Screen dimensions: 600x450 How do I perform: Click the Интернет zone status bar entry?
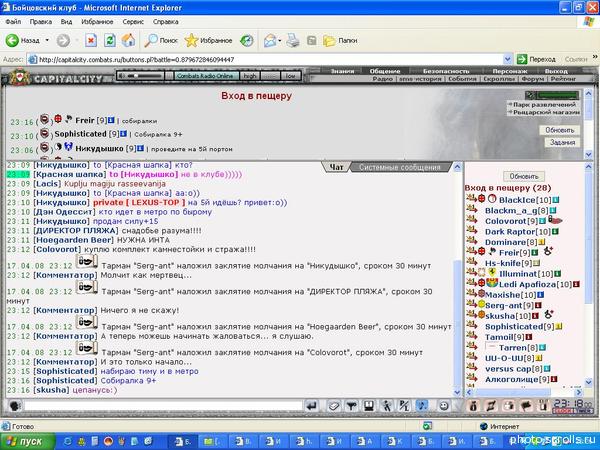(x=500, y=426)
